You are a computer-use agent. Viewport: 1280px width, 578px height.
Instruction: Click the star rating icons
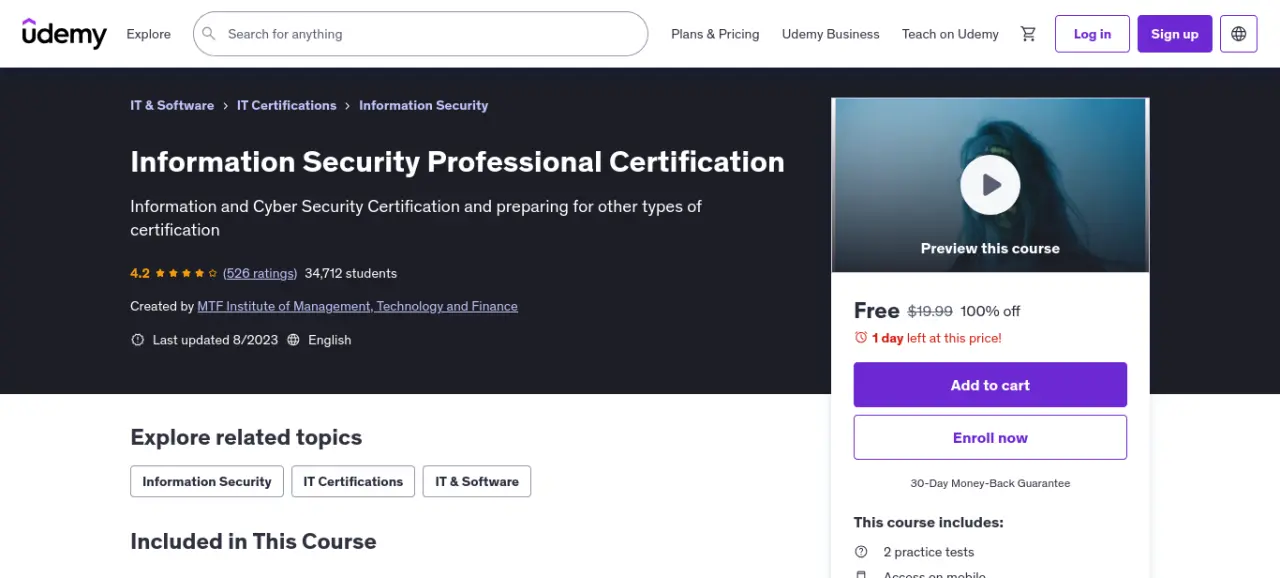[x=186, y=273]
